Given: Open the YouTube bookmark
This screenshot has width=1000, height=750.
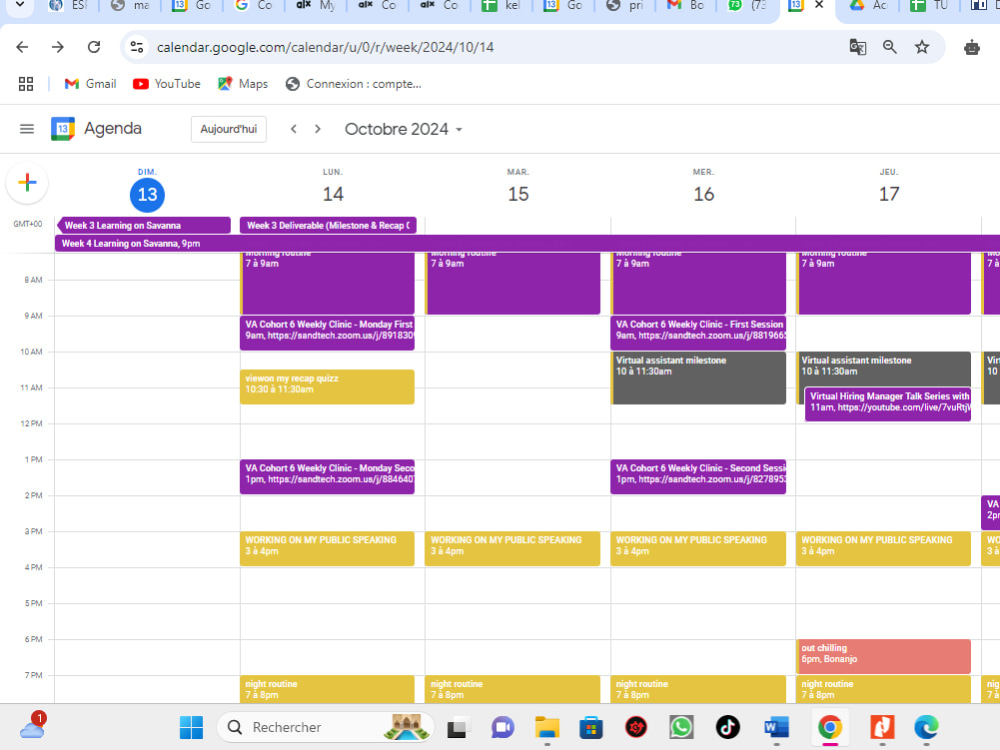Looking at the screenshot, I should 166,84.
